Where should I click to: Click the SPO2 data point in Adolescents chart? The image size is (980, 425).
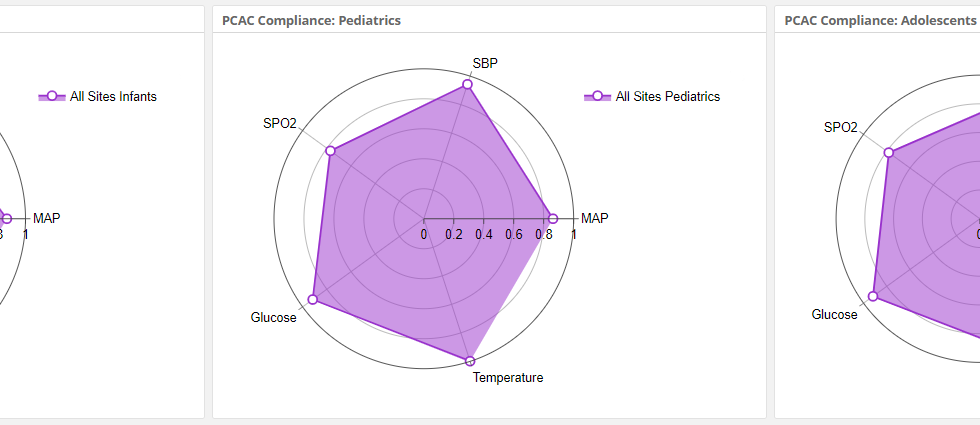(x=889, y=152)
